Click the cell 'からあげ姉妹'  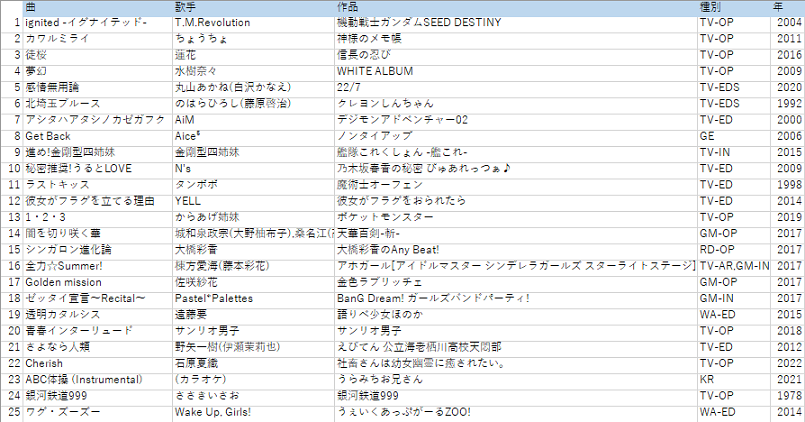(254, 217)
